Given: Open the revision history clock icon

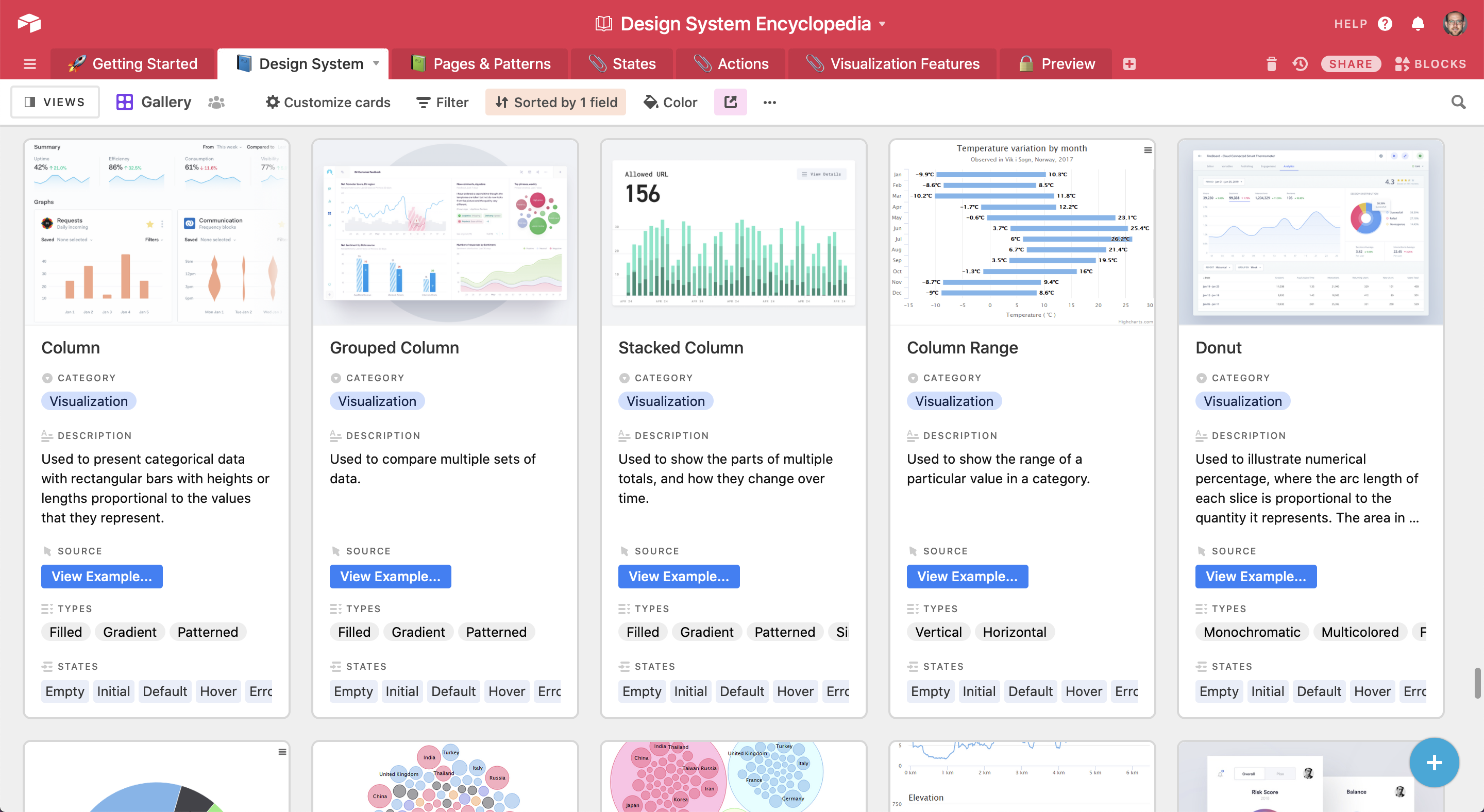Looking at the screenshot, I should coord(1300,64).
